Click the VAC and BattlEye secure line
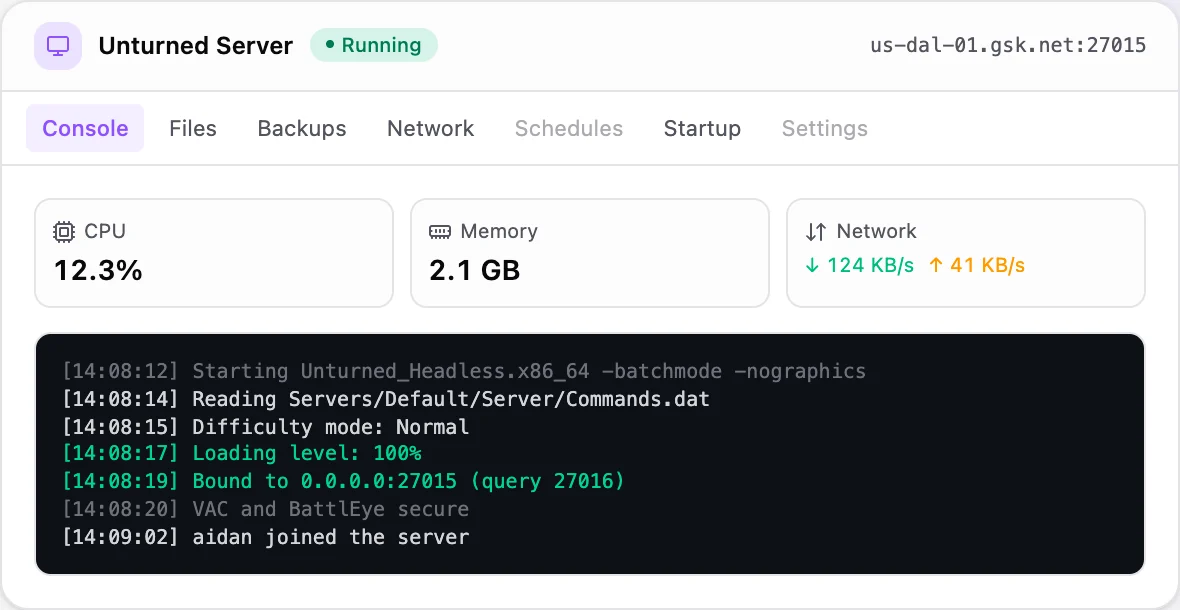 [x=266, y=509]
